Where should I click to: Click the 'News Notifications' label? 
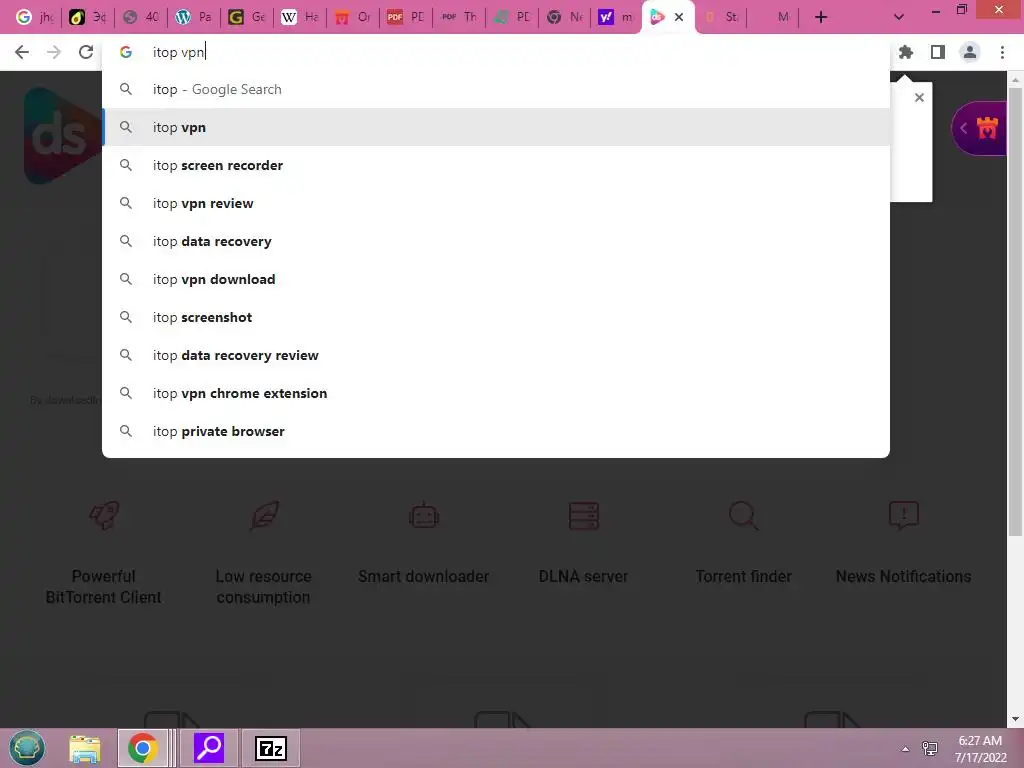[903, 577]
